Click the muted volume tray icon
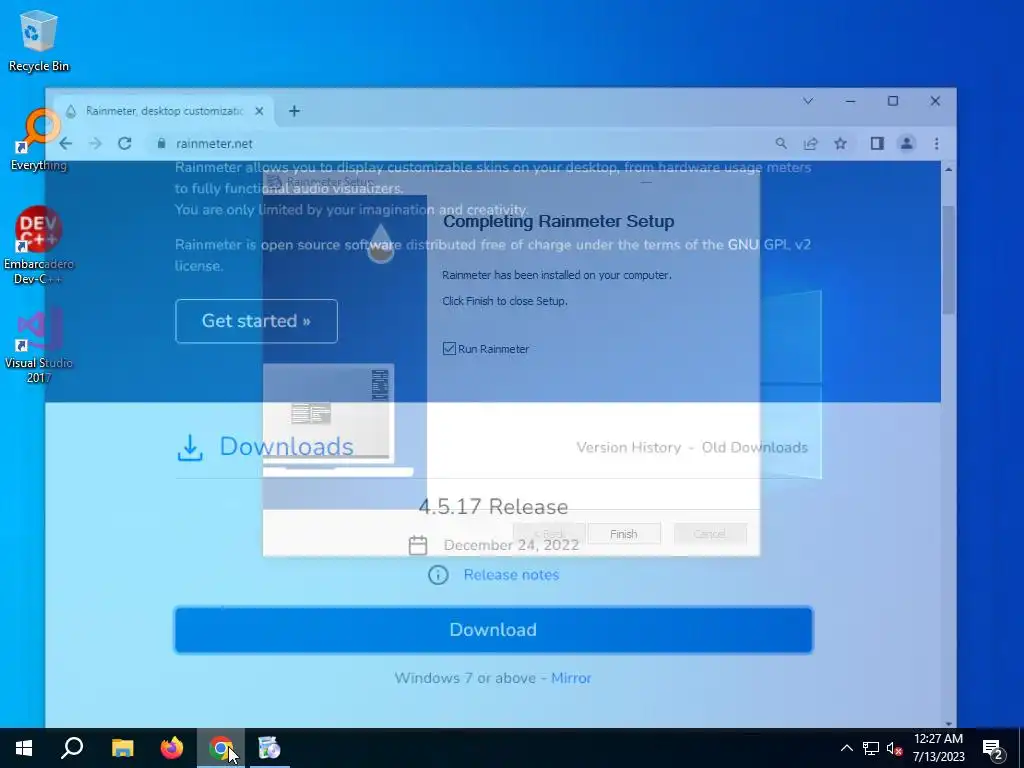The image size is (1024, 768). 895,748
